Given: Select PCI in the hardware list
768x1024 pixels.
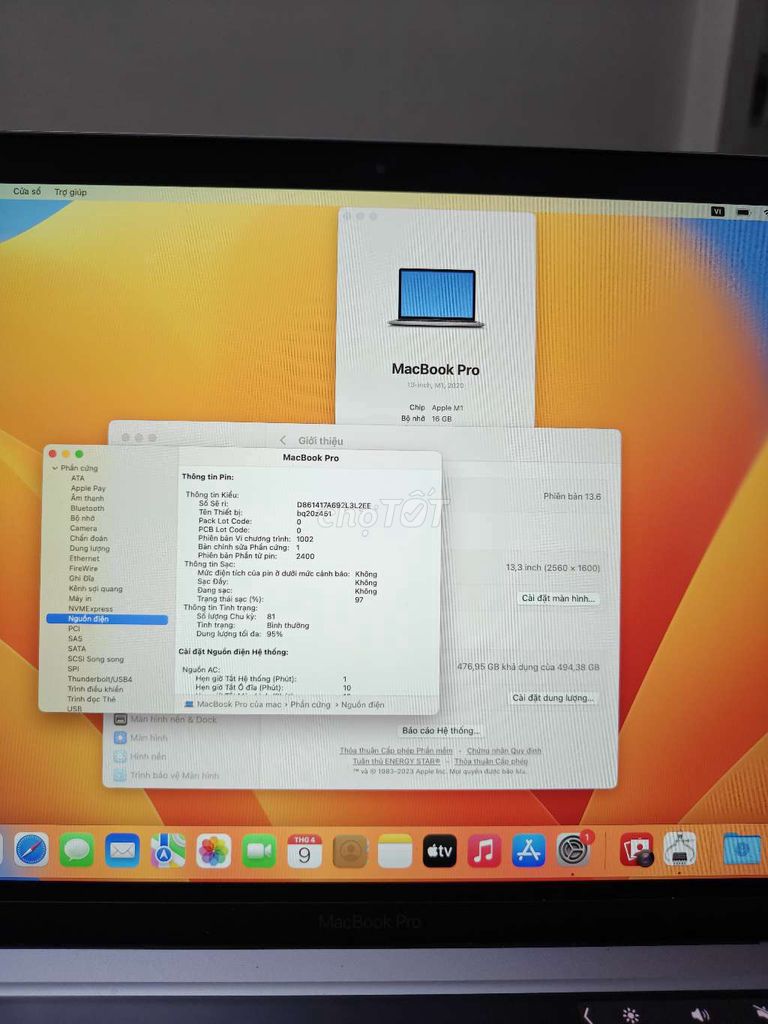Looking at the screenshot, I should tap(74, 628).
